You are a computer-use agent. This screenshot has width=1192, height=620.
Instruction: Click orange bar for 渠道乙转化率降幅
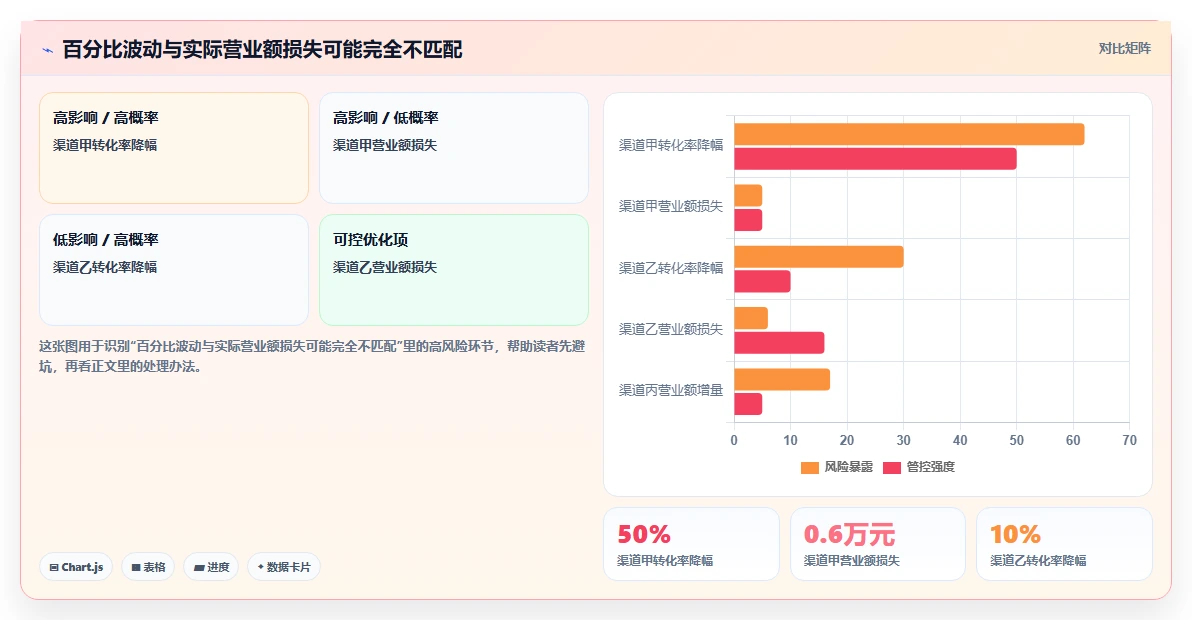pos(819,257)
